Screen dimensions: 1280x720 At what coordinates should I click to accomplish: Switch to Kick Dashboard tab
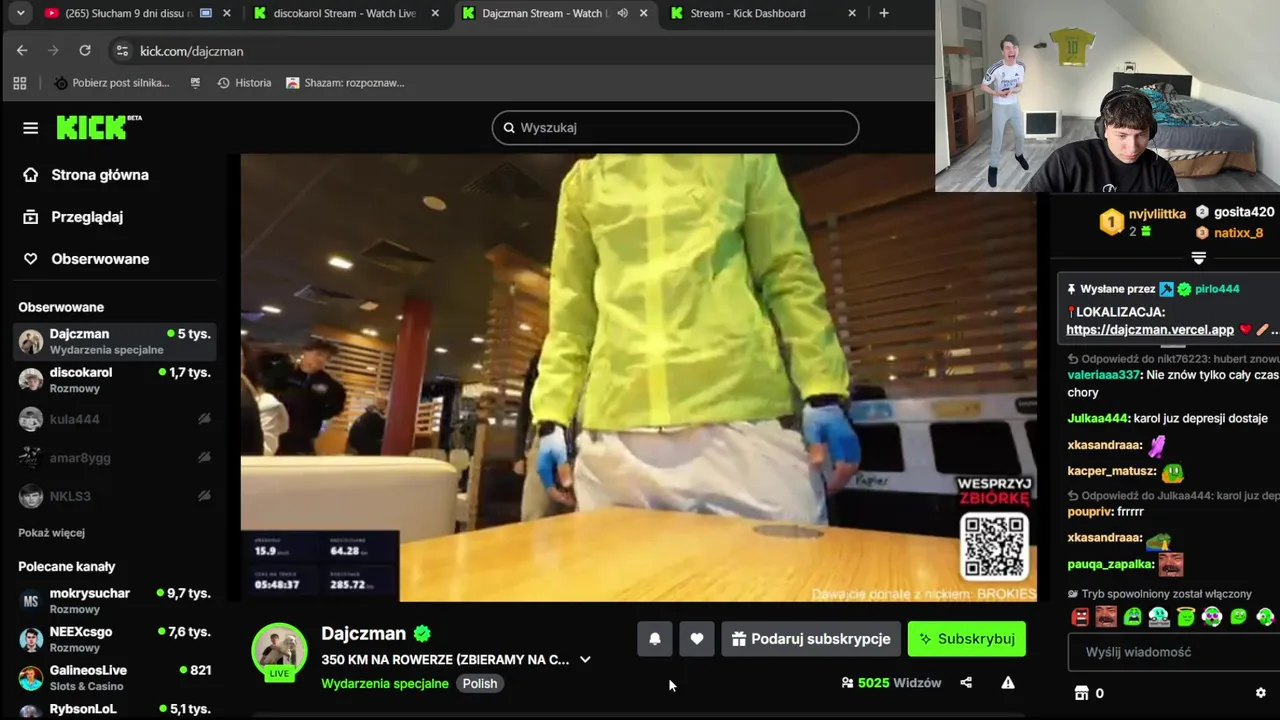765,13
